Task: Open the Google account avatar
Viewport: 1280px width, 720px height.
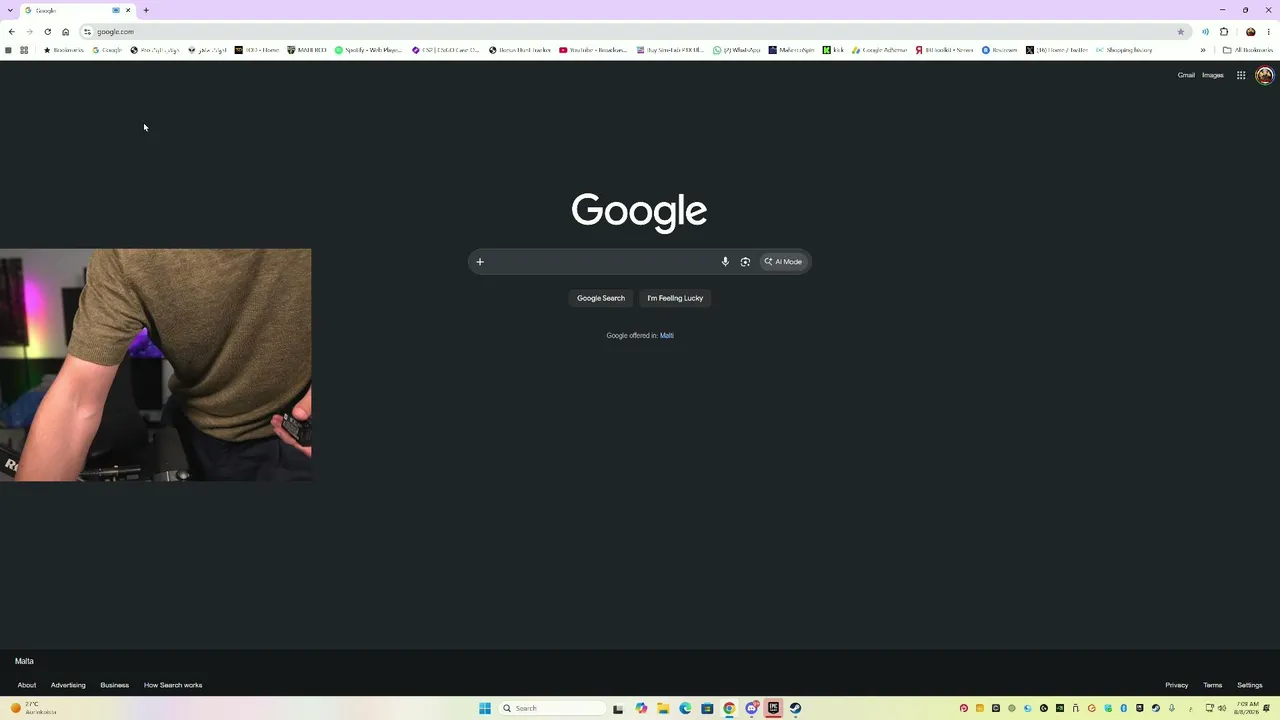Action: point(1264,75)
